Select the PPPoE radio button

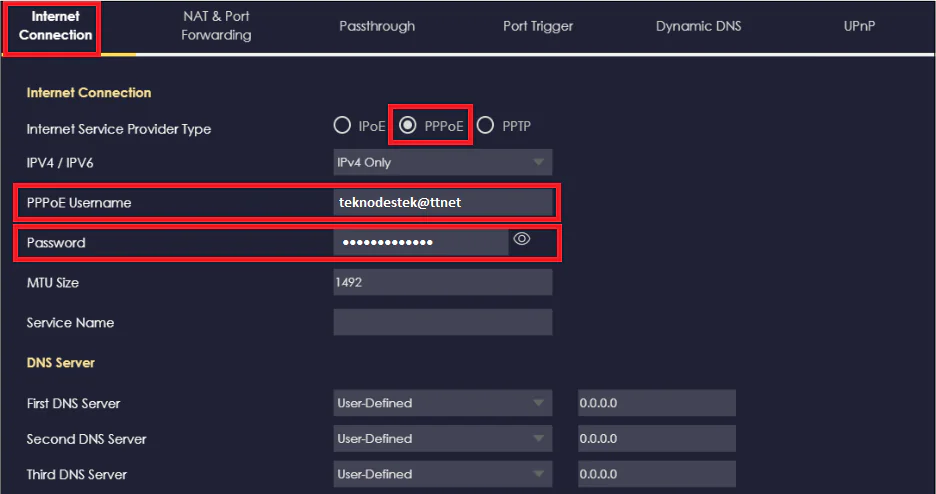click(408, 126)
